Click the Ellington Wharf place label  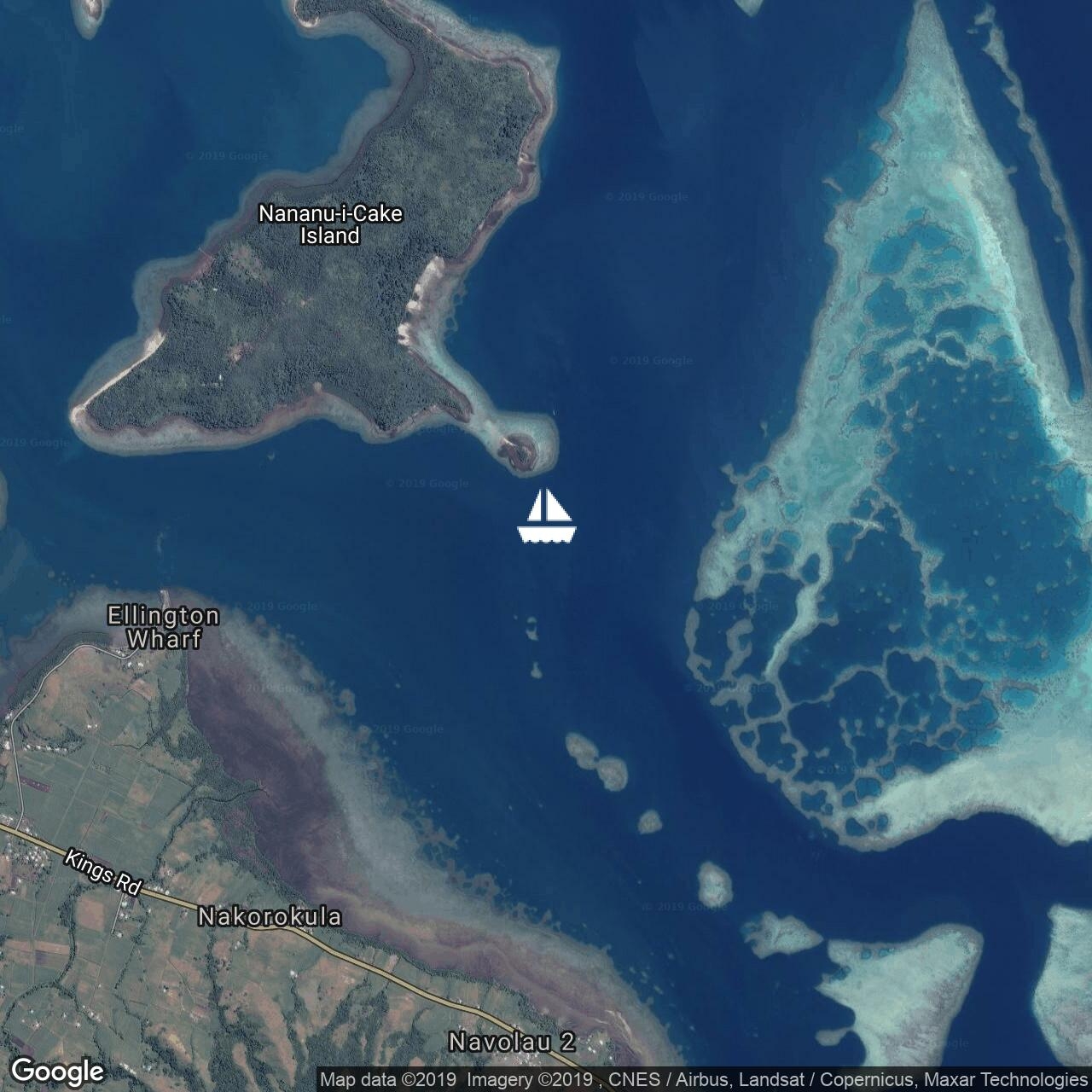click(163, 627)
